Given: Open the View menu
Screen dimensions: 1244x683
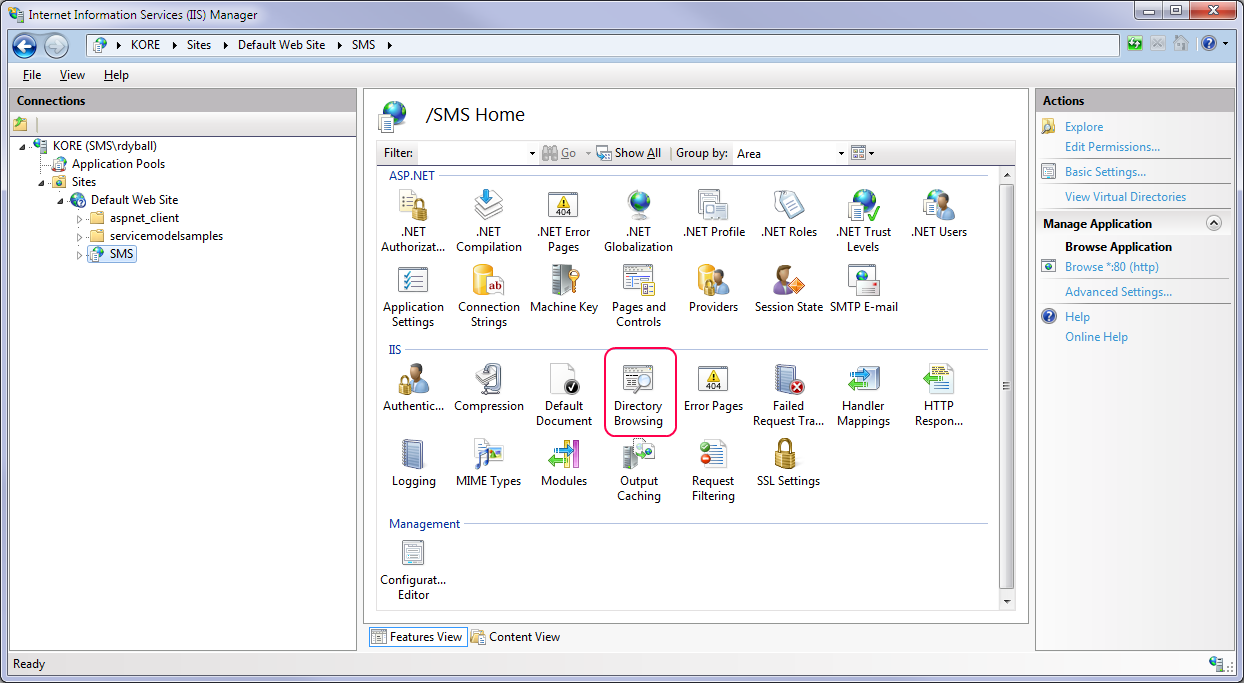Looking at the screenshot, I should [x=72, y=75].
